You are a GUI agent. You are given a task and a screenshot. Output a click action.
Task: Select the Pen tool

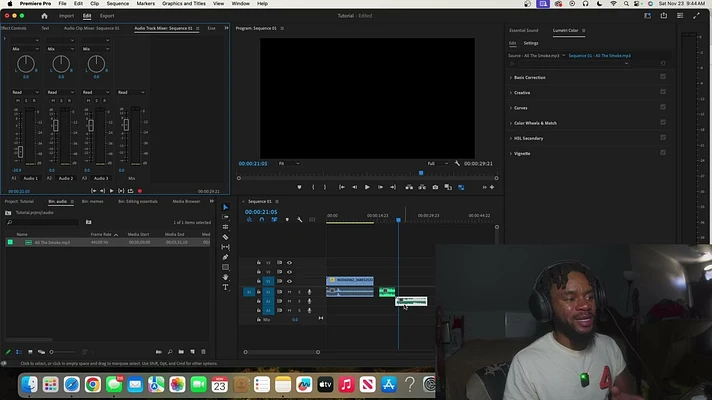225,257
